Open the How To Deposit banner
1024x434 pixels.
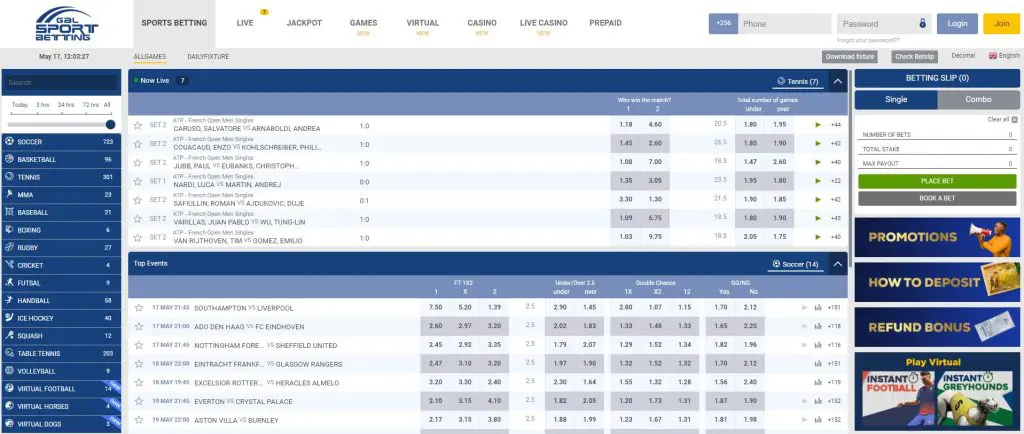[937, 282]
